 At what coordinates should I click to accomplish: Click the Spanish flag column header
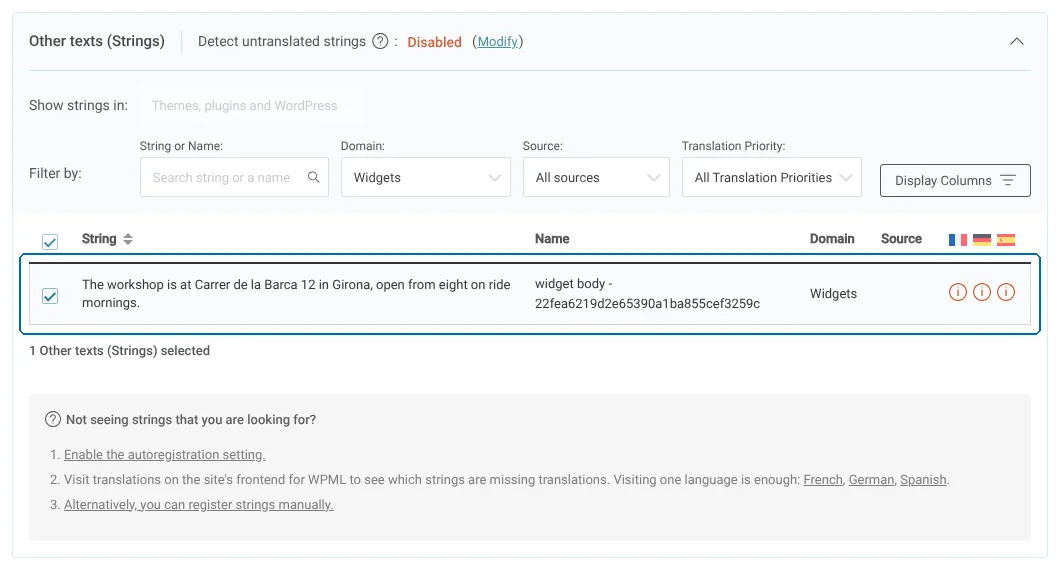tap(1006, 239)
